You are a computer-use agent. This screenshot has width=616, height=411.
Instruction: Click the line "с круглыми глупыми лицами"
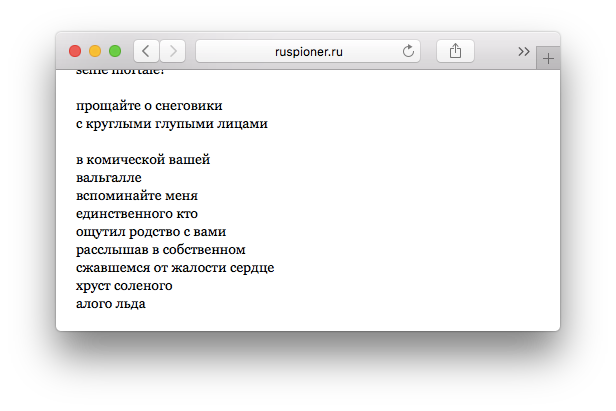click(x=171, y=124)
